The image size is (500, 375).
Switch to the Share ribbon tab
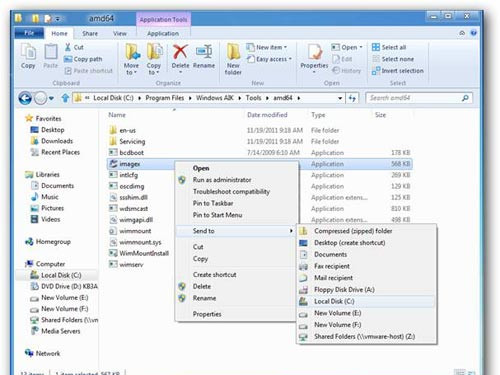(90, 33)
